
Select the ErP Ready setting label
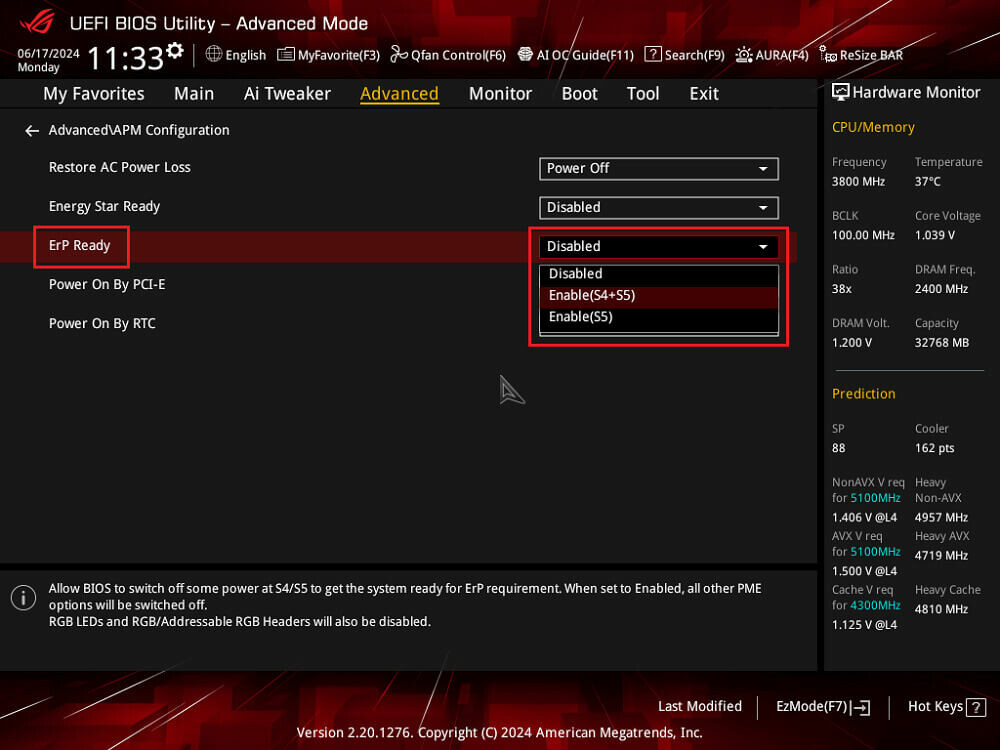click(80, 246)
